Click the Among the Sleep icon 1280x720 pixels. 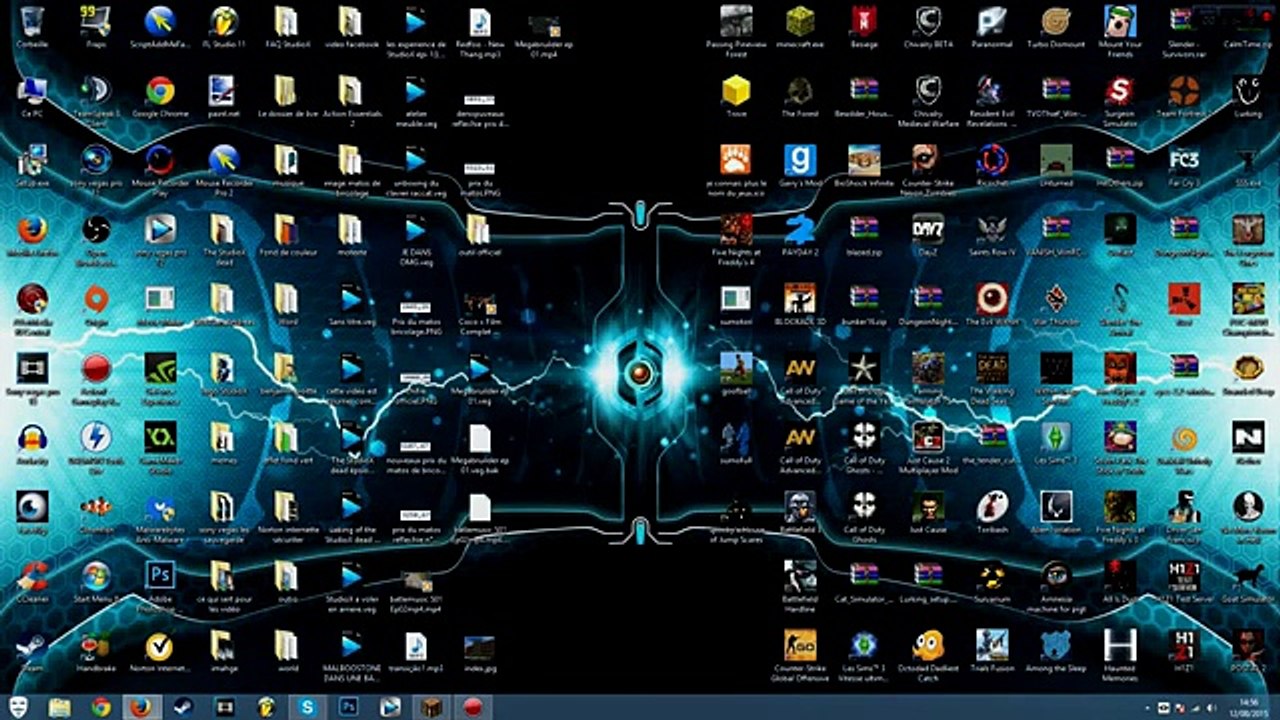1056,645
